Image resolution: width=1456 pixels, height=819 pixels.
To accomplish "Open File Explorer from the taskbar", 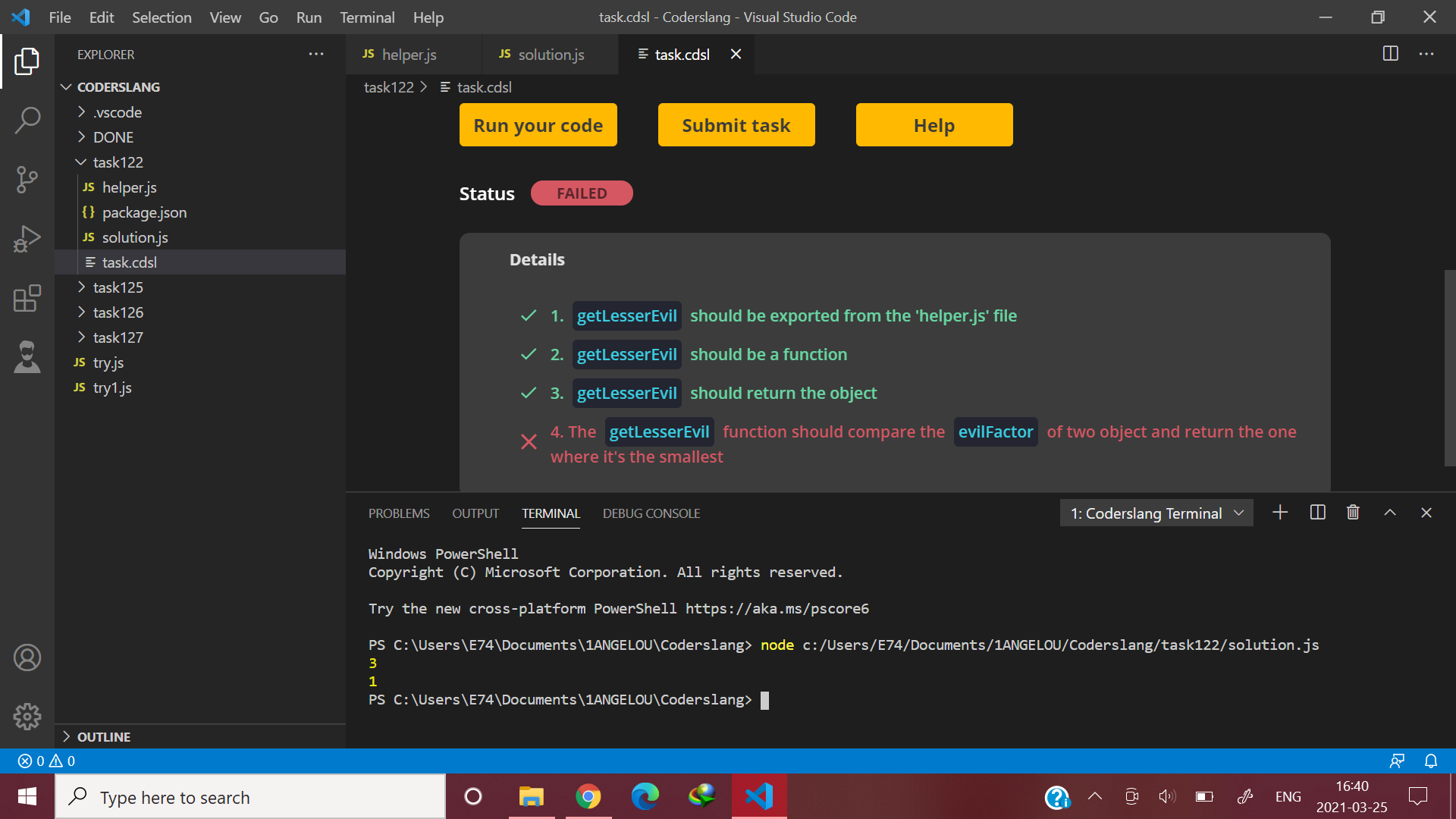I will tap(532, 796).
